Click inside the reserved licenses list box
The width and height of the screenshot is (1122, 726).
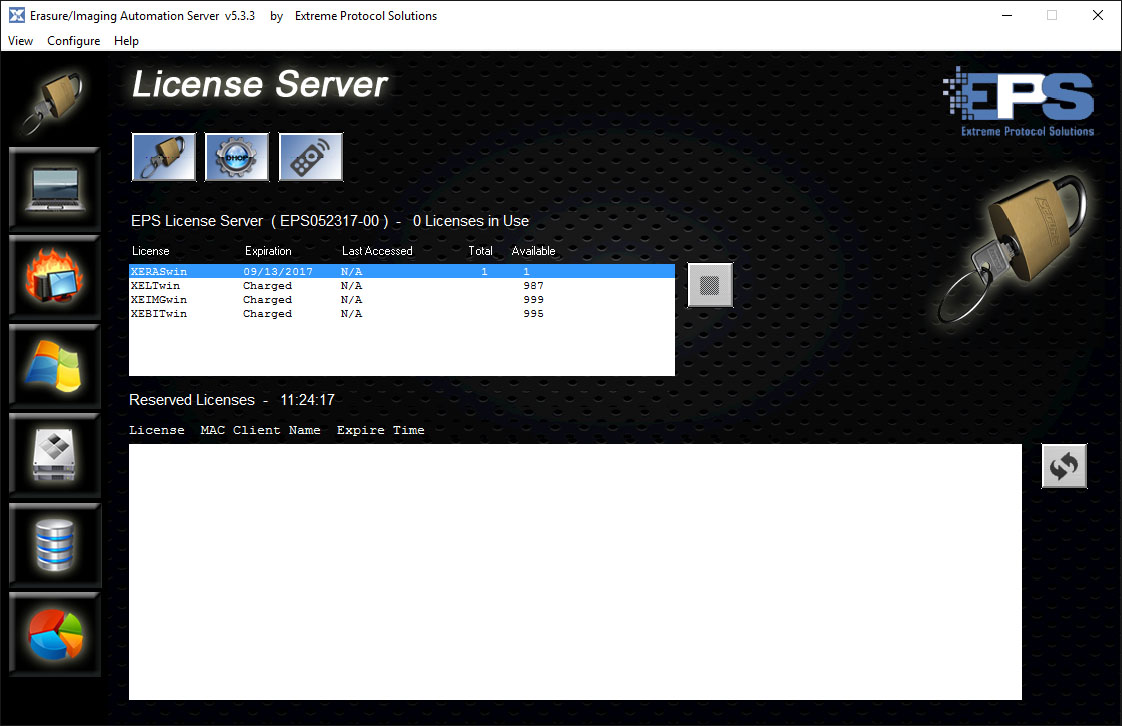575,572
